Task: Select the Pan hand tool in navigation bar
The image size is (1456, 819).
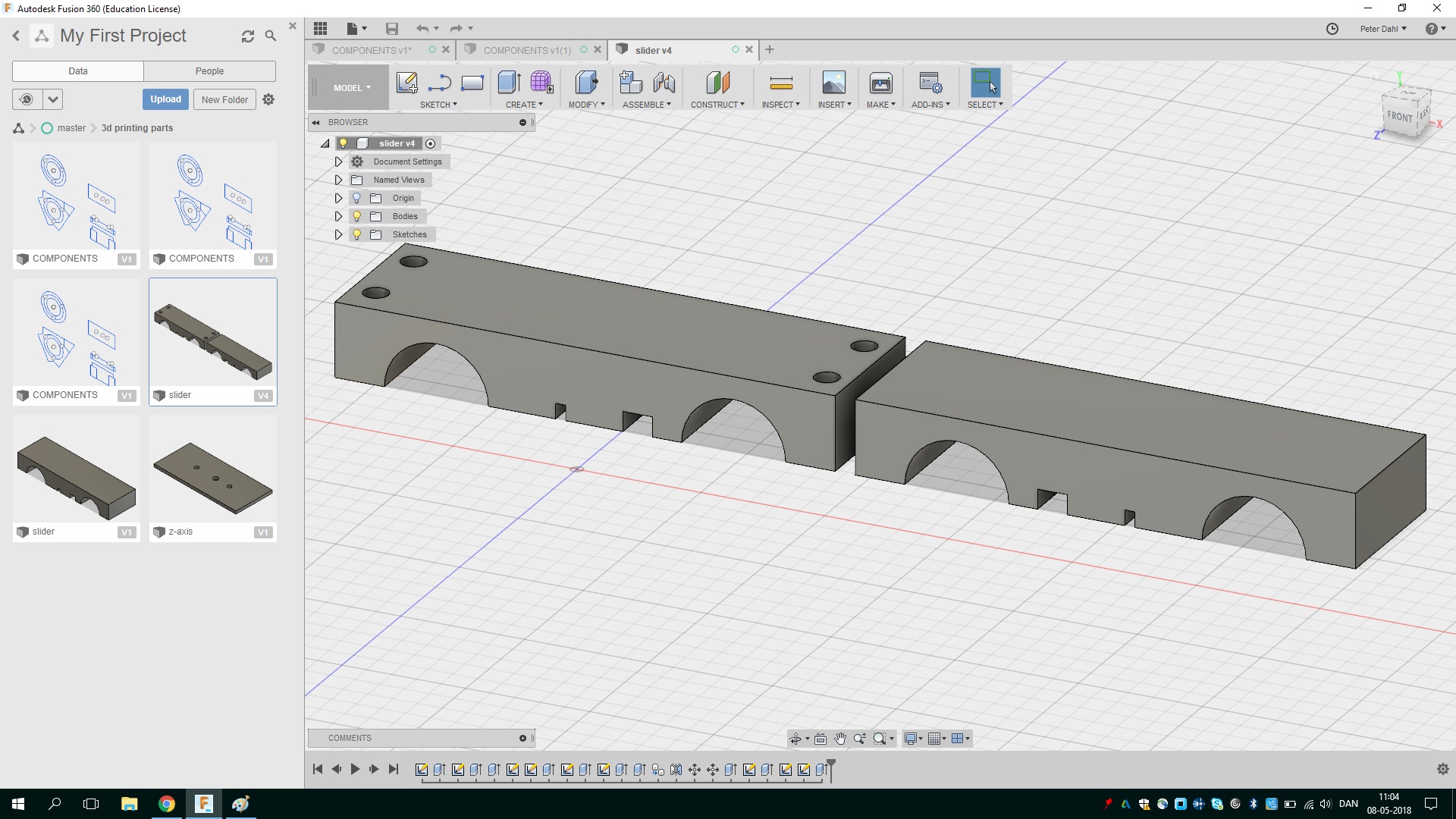Action: pyautogui.click(x=840, y=739)
